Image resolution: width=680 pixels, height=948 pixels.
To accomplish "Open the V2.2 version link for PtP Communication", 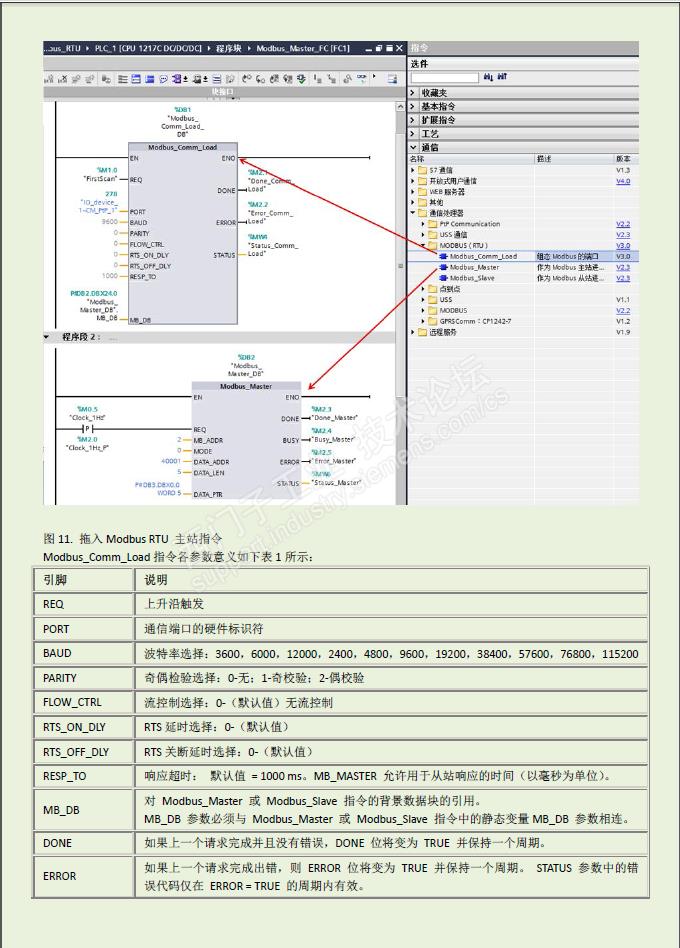I will click(623, 224).
